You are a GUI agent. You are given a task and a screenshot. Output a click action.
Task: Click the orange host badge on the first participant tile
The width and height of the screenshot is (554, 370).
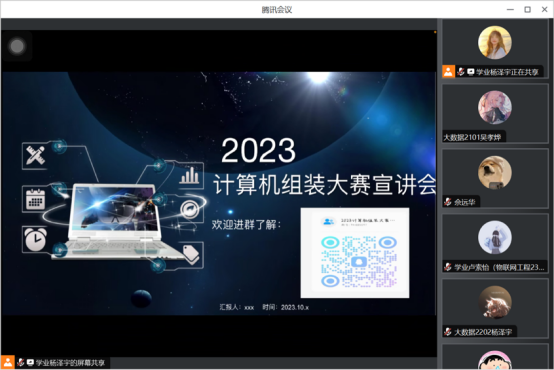click(x=448, y=72)
